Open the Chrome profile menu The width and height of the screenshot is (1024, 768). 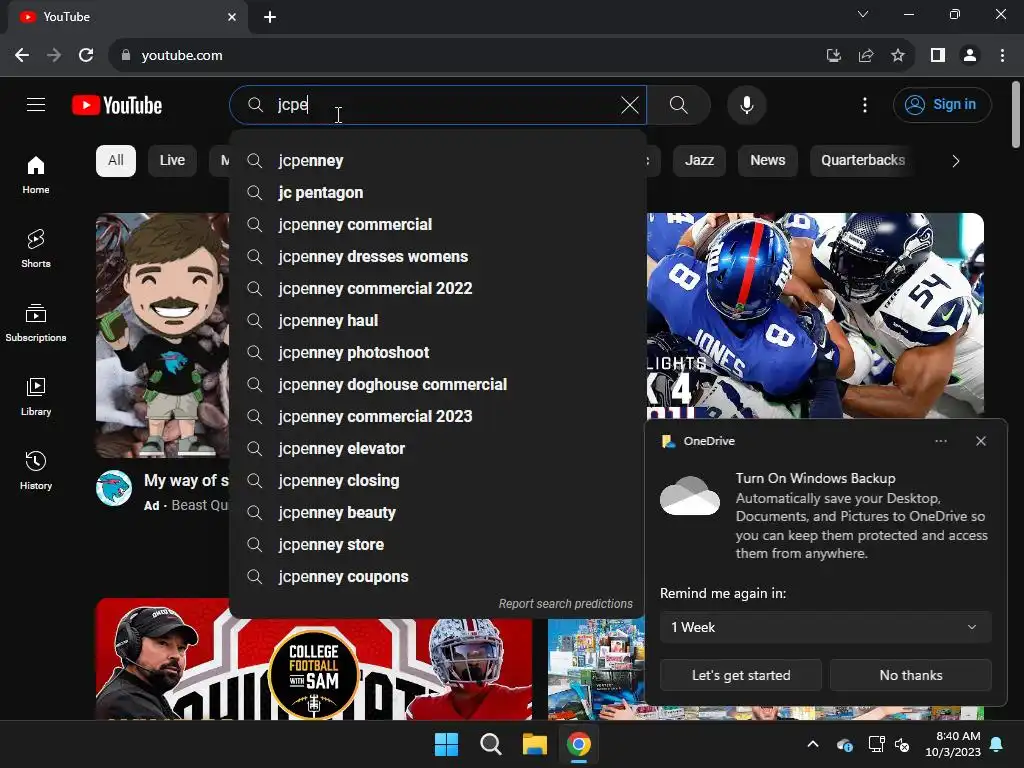(x=970, y=56)
